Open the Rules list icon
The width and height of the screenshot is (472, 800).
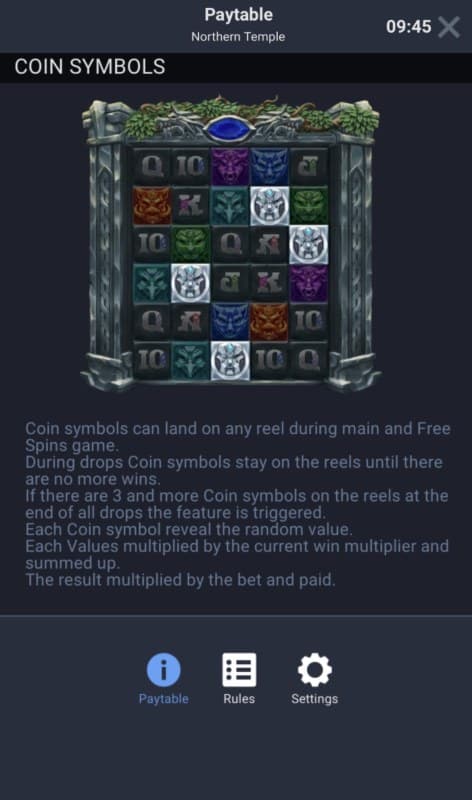point(239,669)
